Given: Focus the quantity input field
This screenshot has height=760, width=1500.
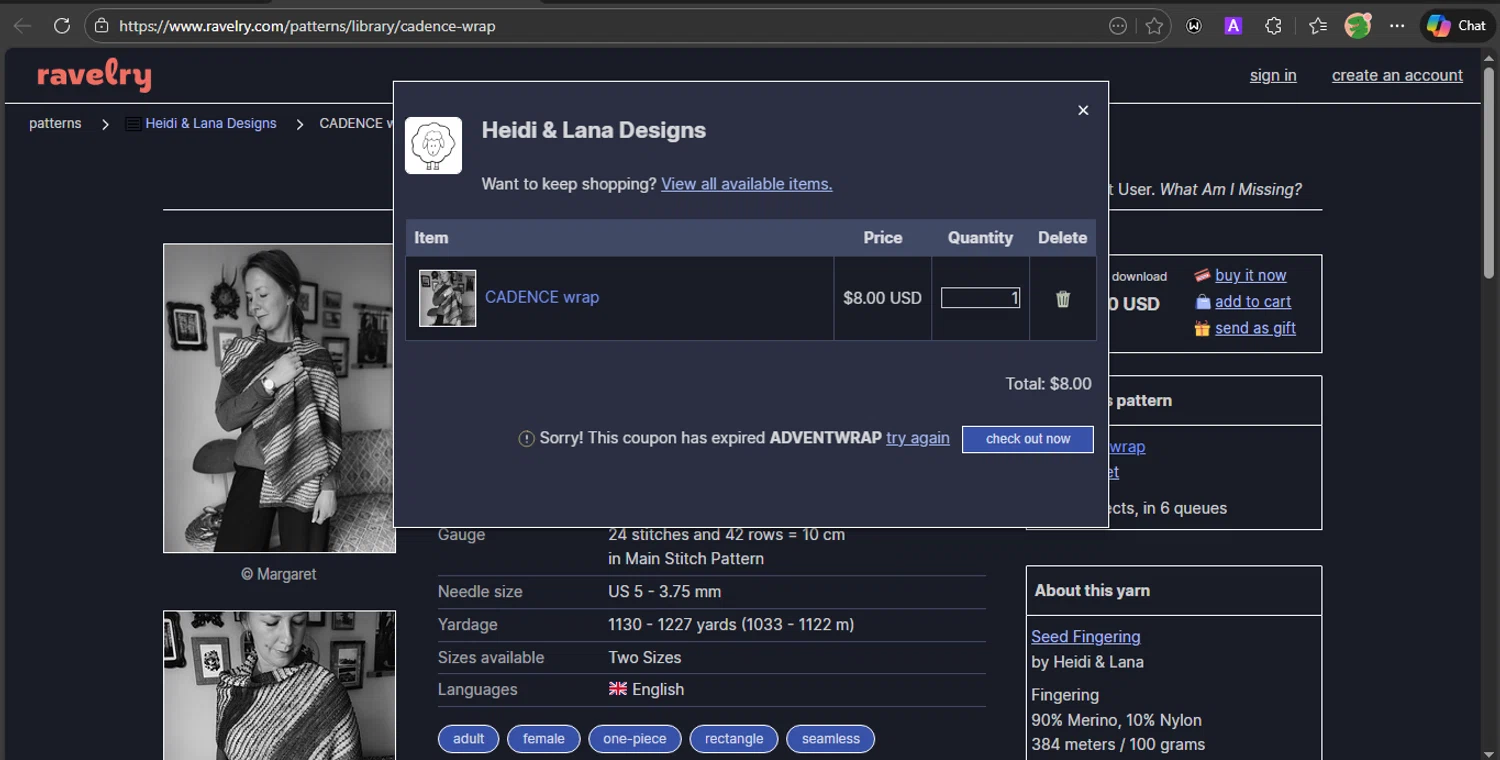Looking at the screenshot, I should click(980, 298).
